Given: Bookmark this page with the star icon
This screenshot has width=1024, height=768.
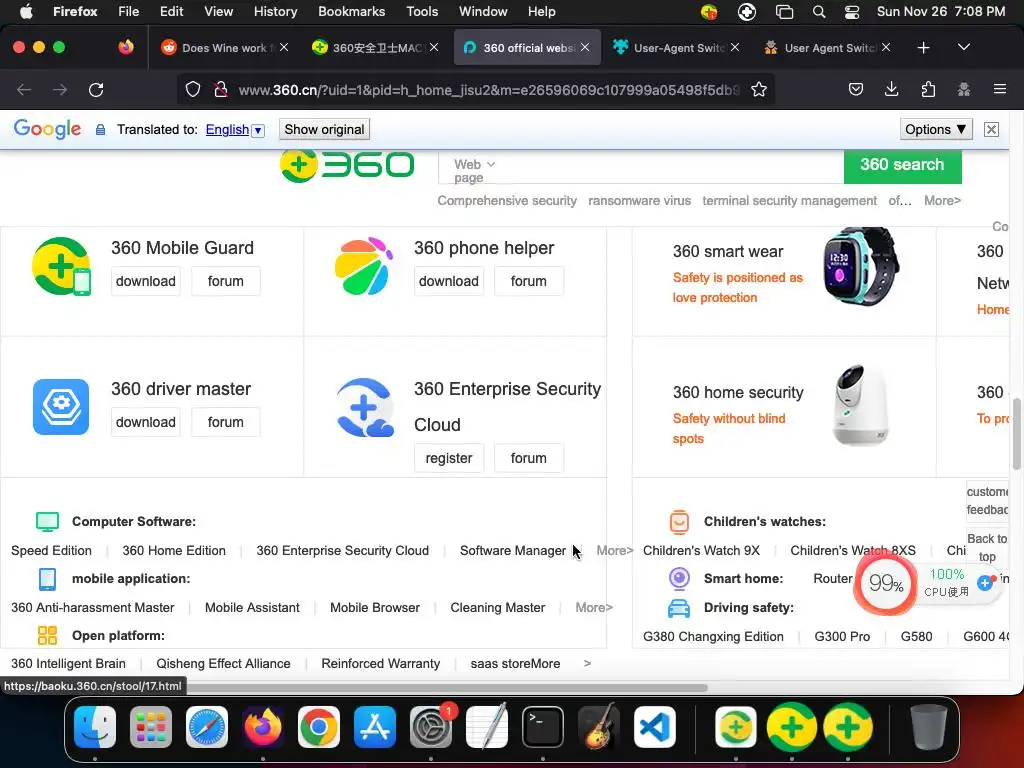Looking at the screenshot, I should pyautogui.click(x=758, y=89).
